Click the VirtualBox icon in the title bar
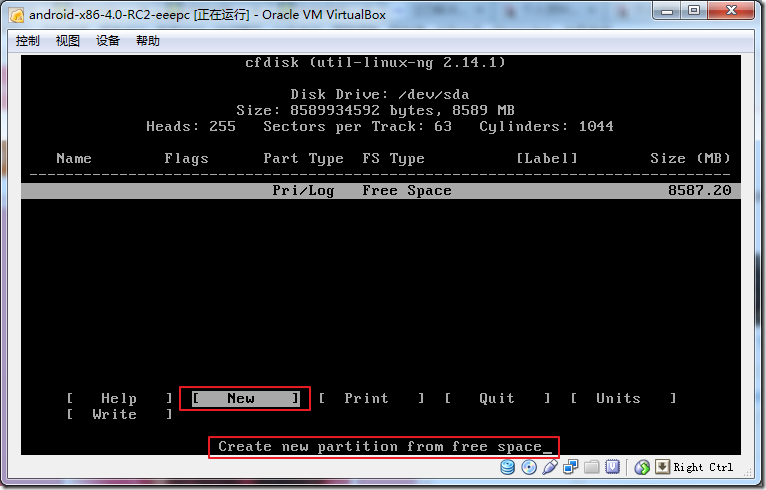 point(17,15)
